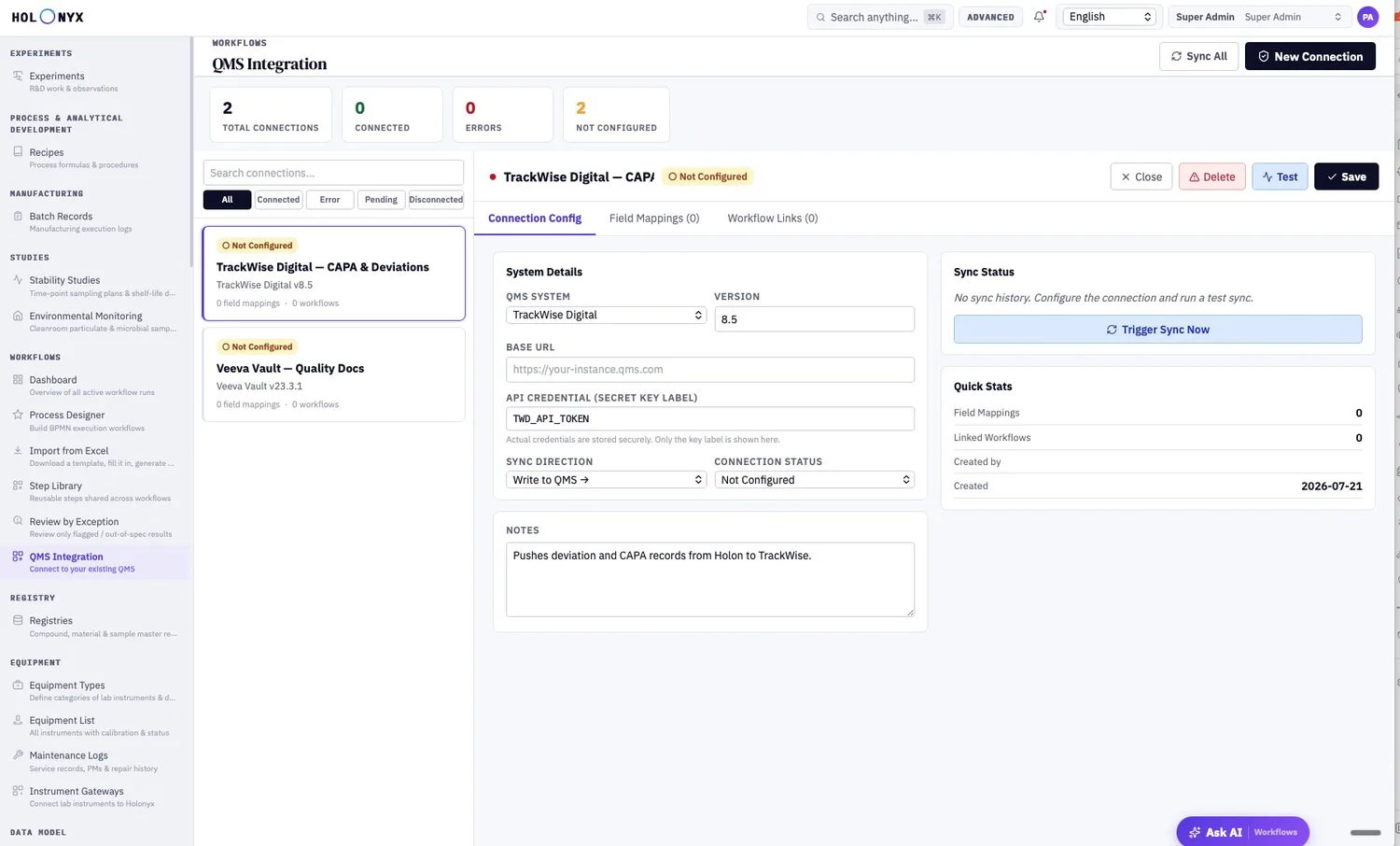Filter connections by Error status
Screen dimensions: 1400x846
pos(329,200)
